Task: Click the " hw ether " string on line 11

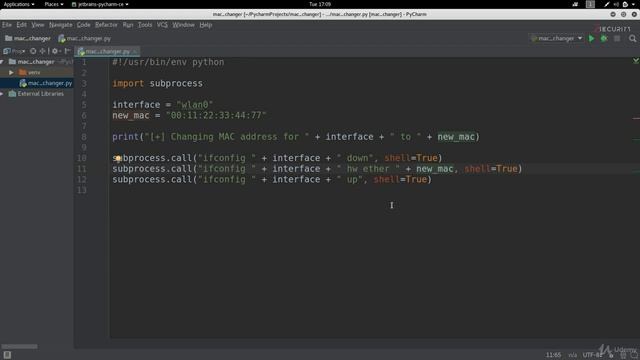Action: tap(369, 169)
